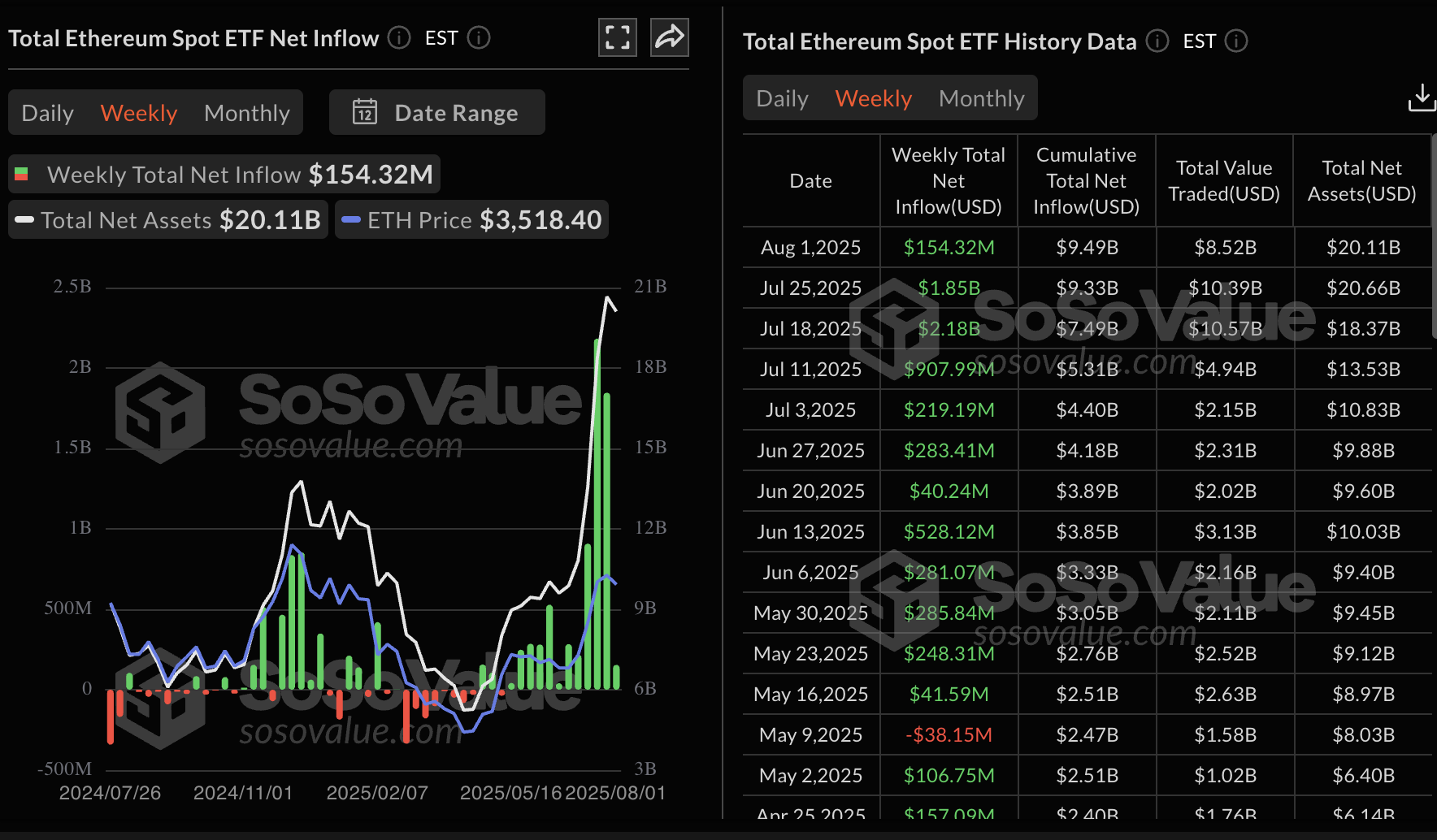Screen dimensions: 1437x840
Task: Toggle the Total Net Assets legend
Action: click(x=167, y=219)
